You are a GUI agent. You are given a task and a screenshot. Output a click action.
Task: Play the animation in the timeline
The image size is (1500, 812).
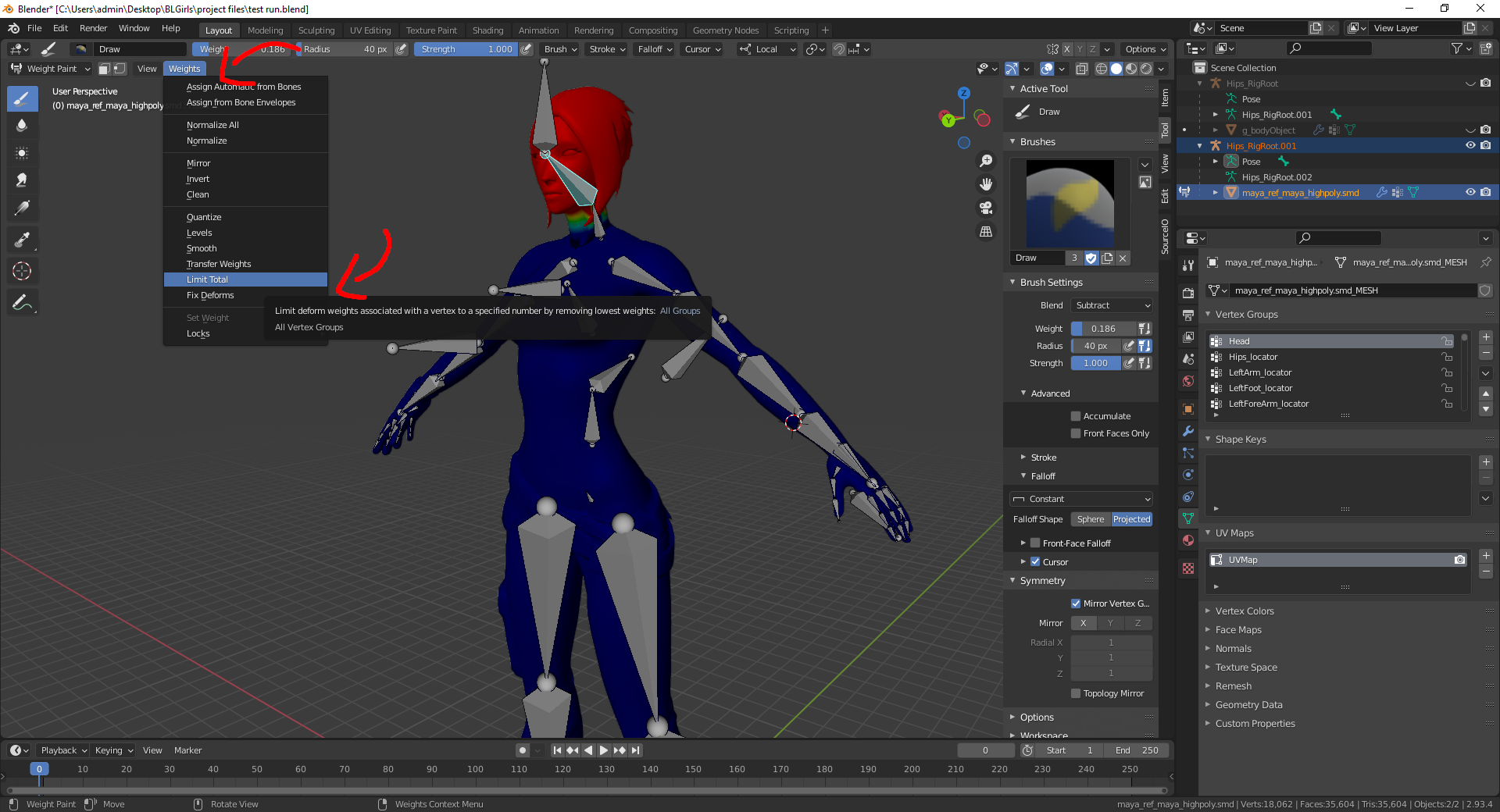click(x=604, y=750)
